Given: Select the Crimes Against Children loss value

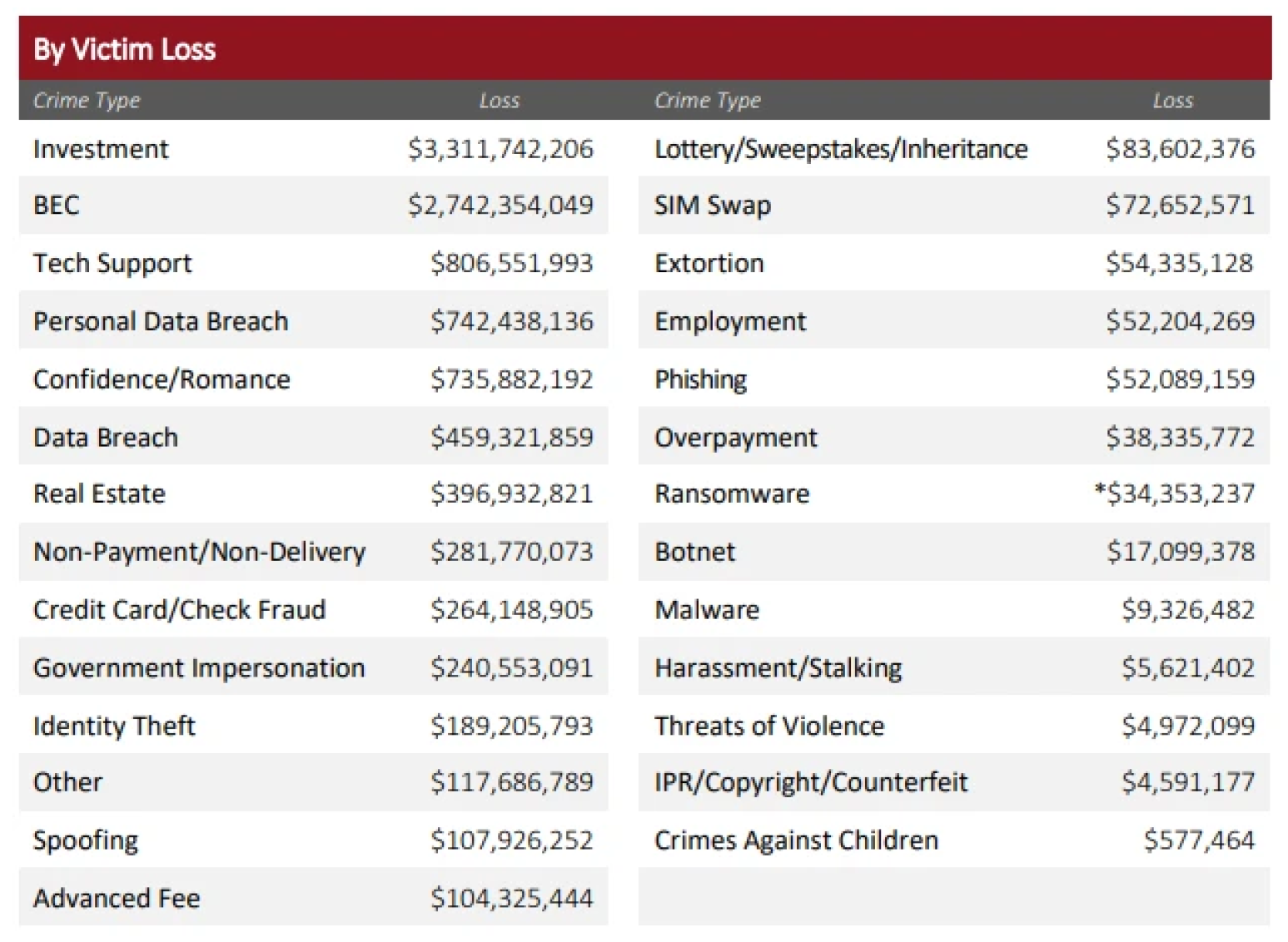Looking at the screenshot, I should coord(1199,840).
